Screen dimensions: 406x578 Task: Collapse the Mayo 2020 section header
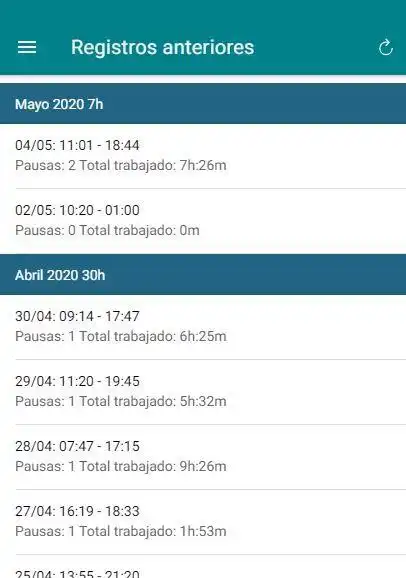(x=203, y=104)
